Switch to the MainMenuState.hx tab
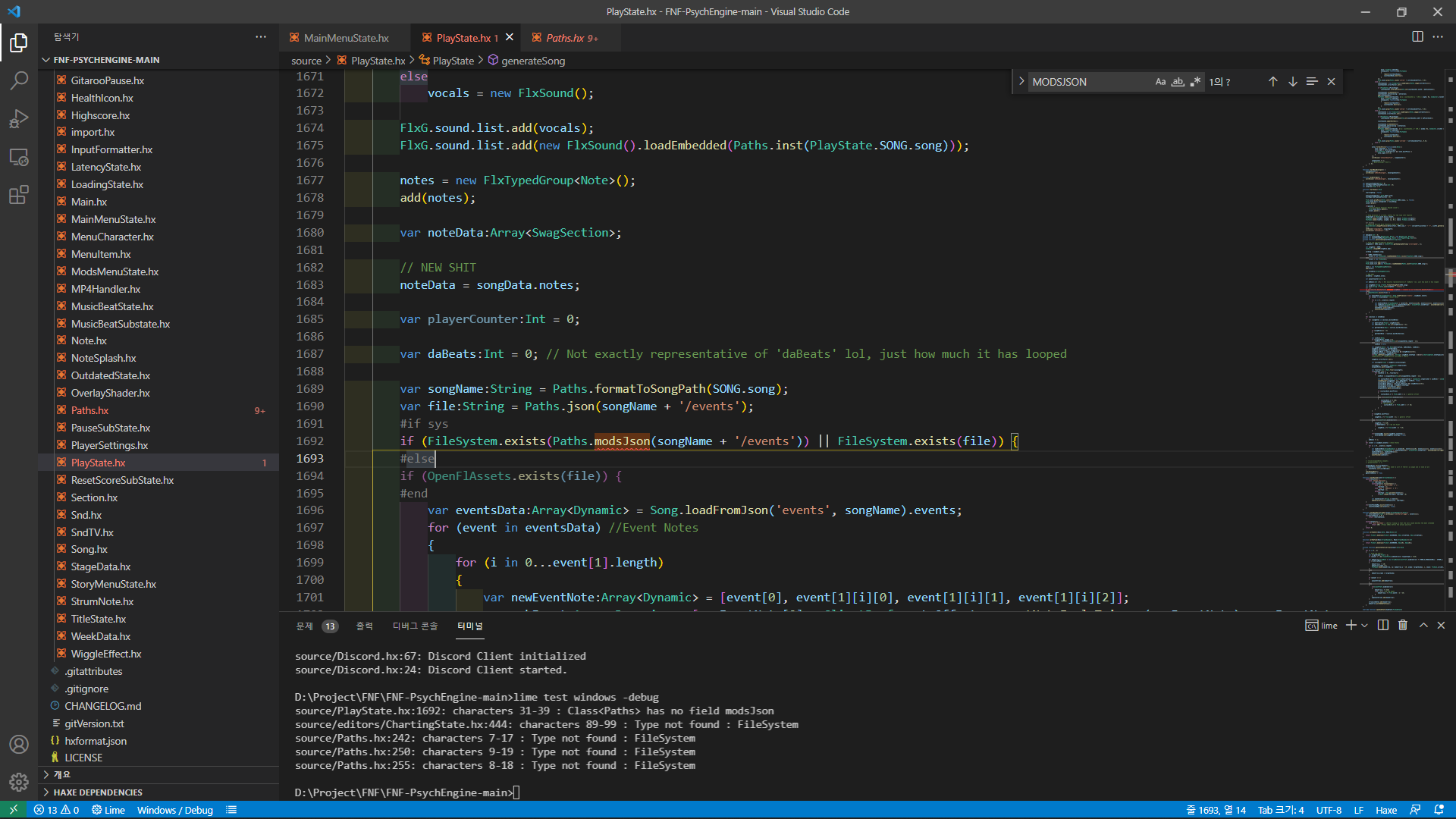Image resolution: width=1456 pixels, height=819 pixels. [x=344, y=37]
